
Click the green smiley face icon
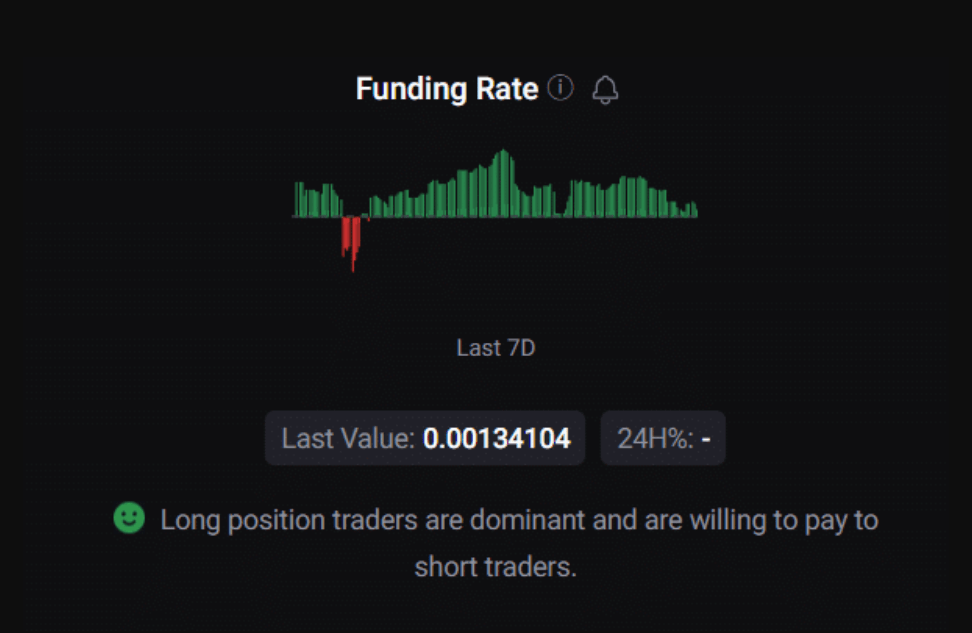128,518
